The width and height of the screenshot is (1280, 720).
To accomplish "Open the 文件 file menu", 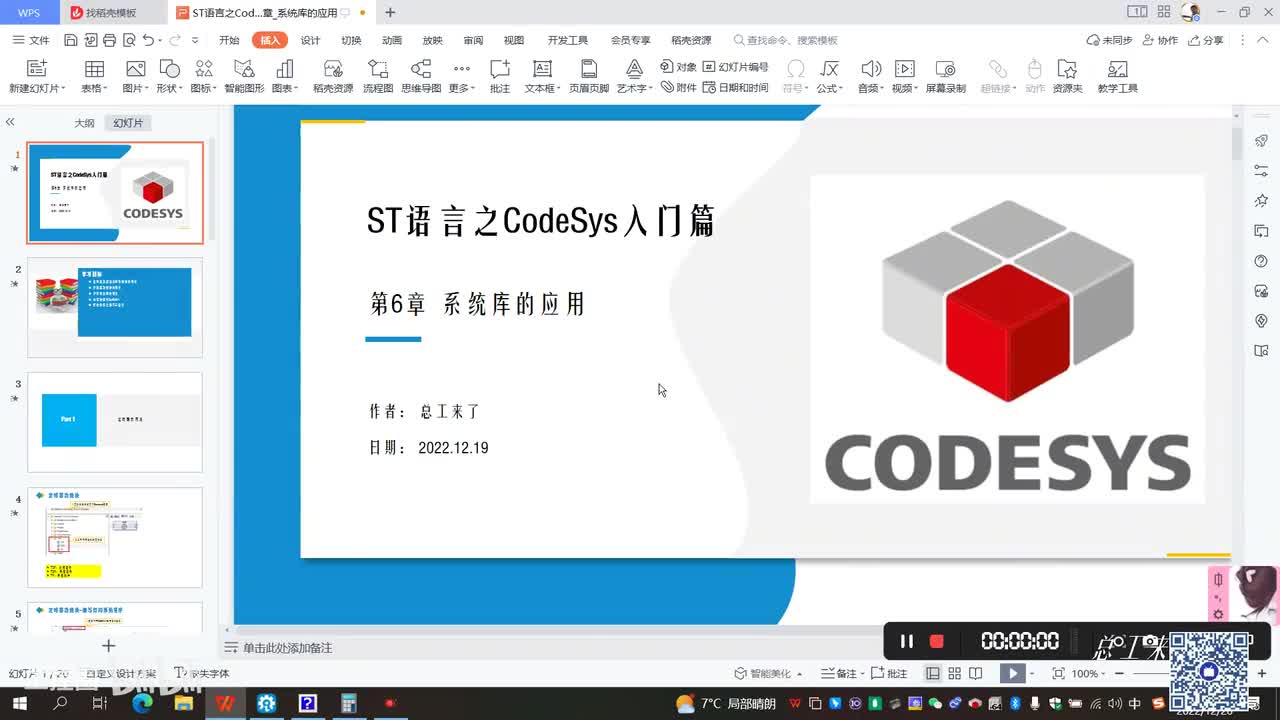I will click(x=31, y=40).
